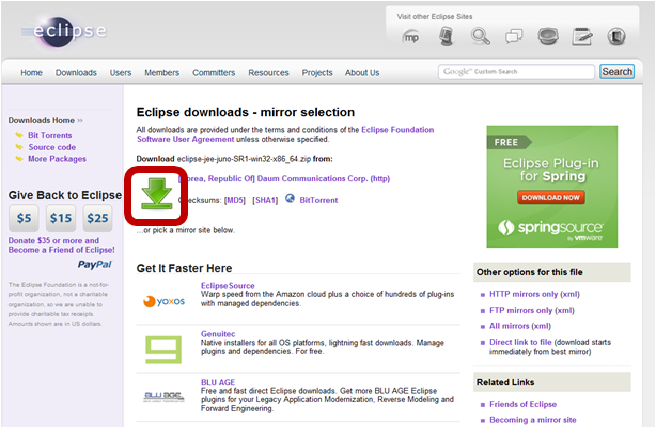Click the DOWNLOAD NOW ad button
This screenshot has width=655, height=428.
[551, 198]
